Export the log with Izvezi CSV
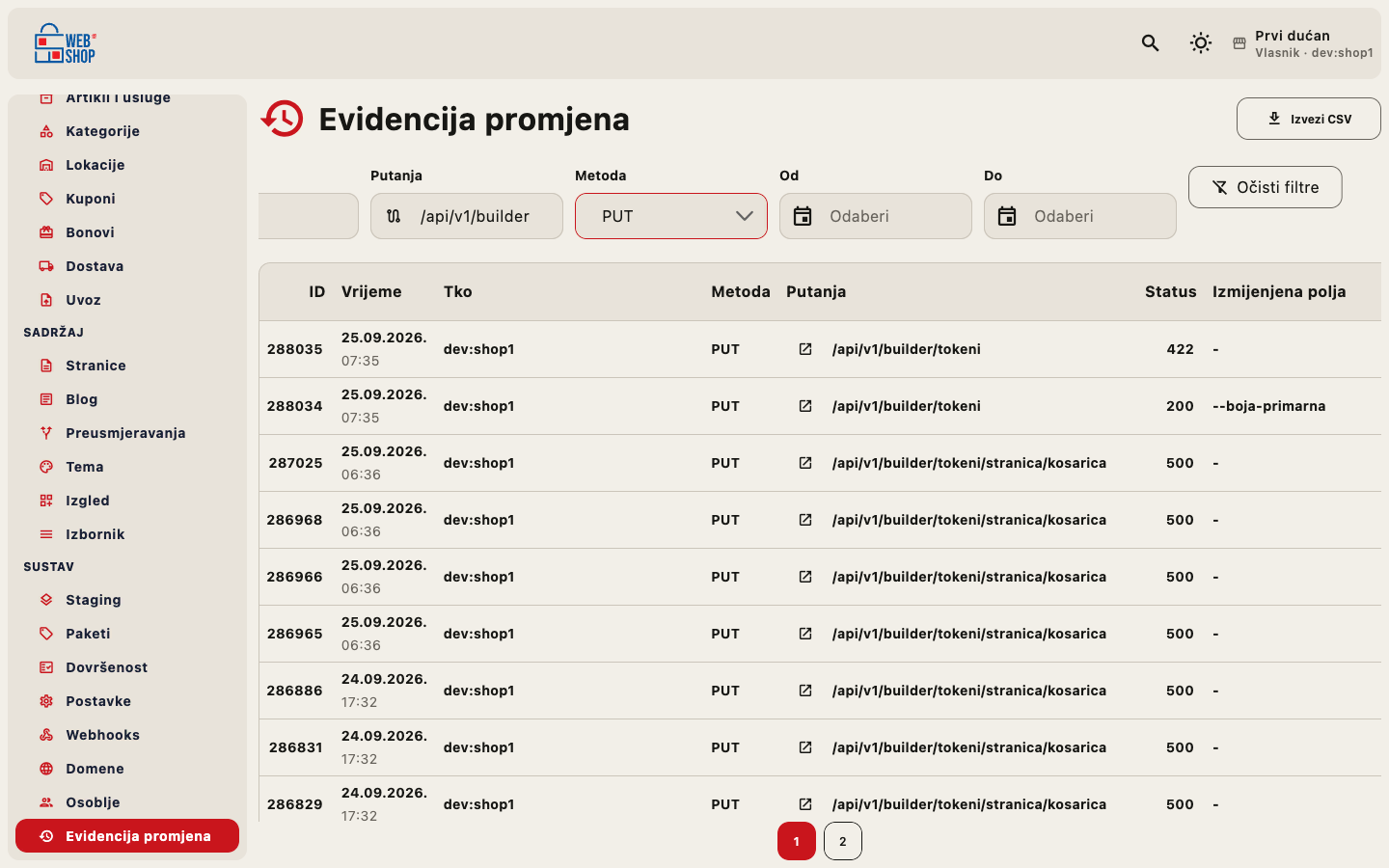The width and height of the screenshot is (1389, 868). click(1309, 119)
